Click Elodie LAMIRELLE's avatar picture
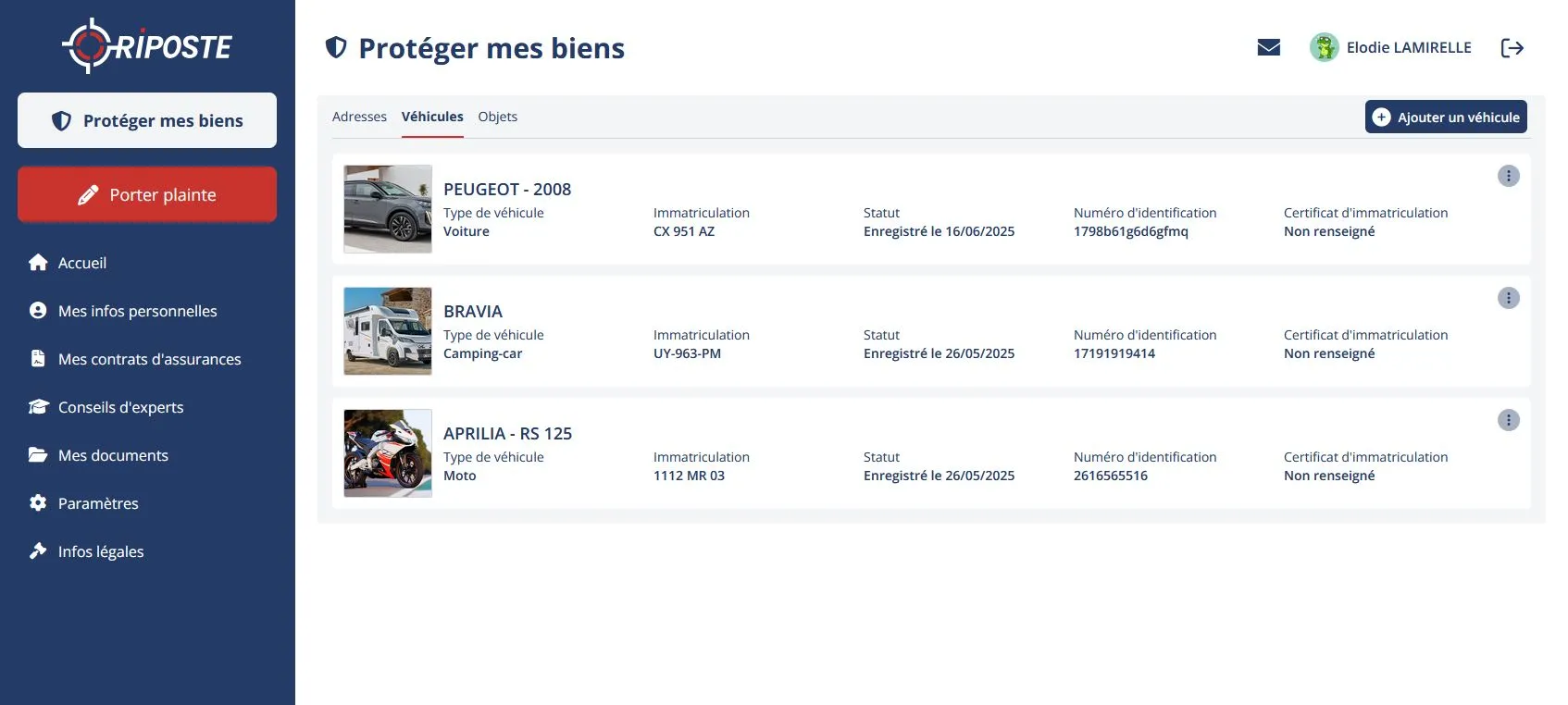 (x=1325, y=47)
